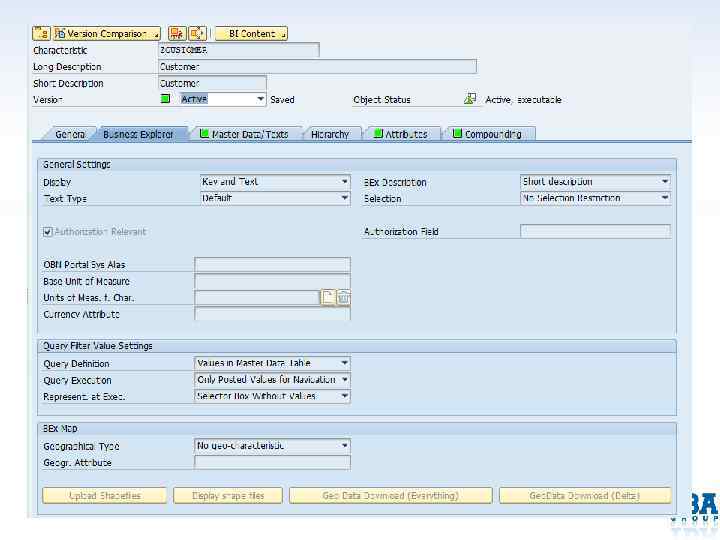Click the delete trash icon beside Units of Meas.
The width and height of the screenshot is (720, 540).
tap(343, 297)
